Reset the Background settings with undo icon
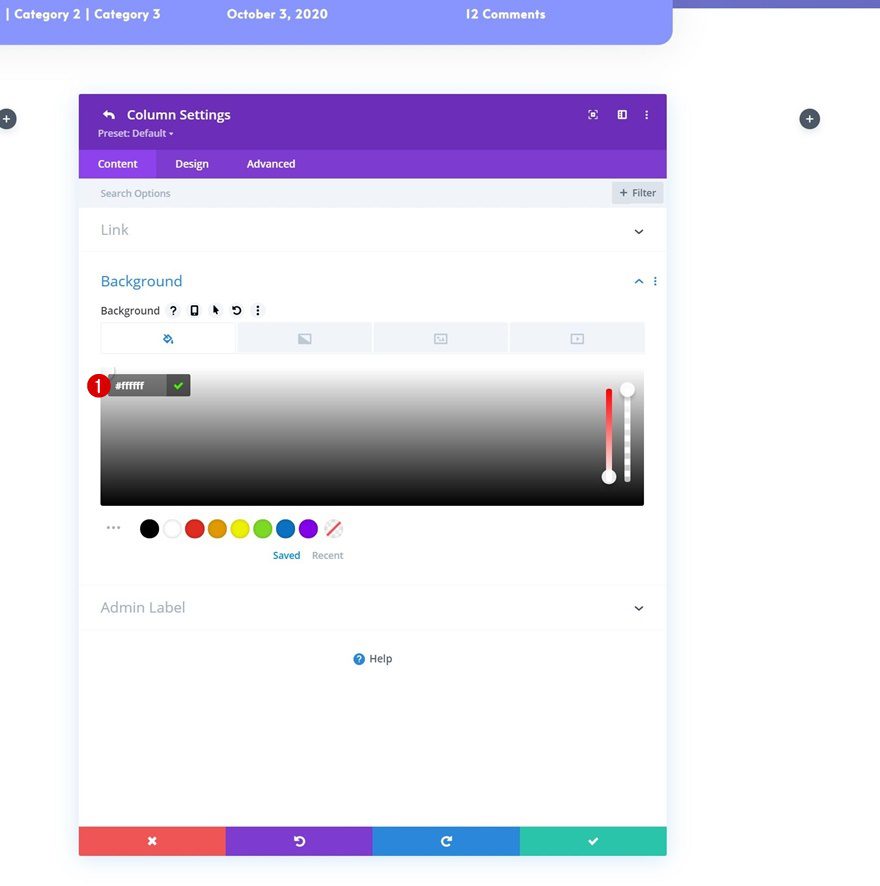Image resolution: width=880 pixels, height=886 pixels. point(236,310)
